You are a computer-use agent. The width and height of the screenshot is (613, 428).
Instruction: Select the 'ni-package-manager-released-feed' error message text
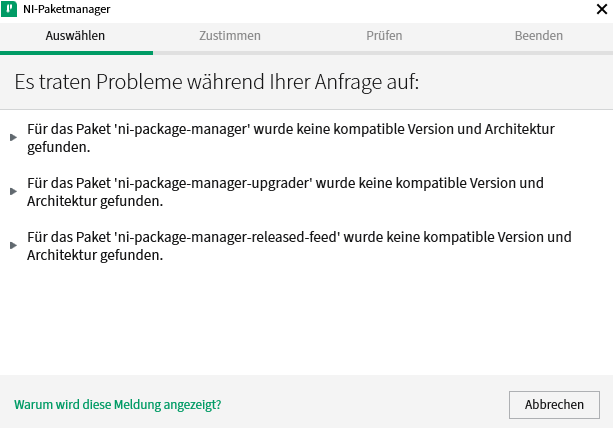click(x=298, y=246)
